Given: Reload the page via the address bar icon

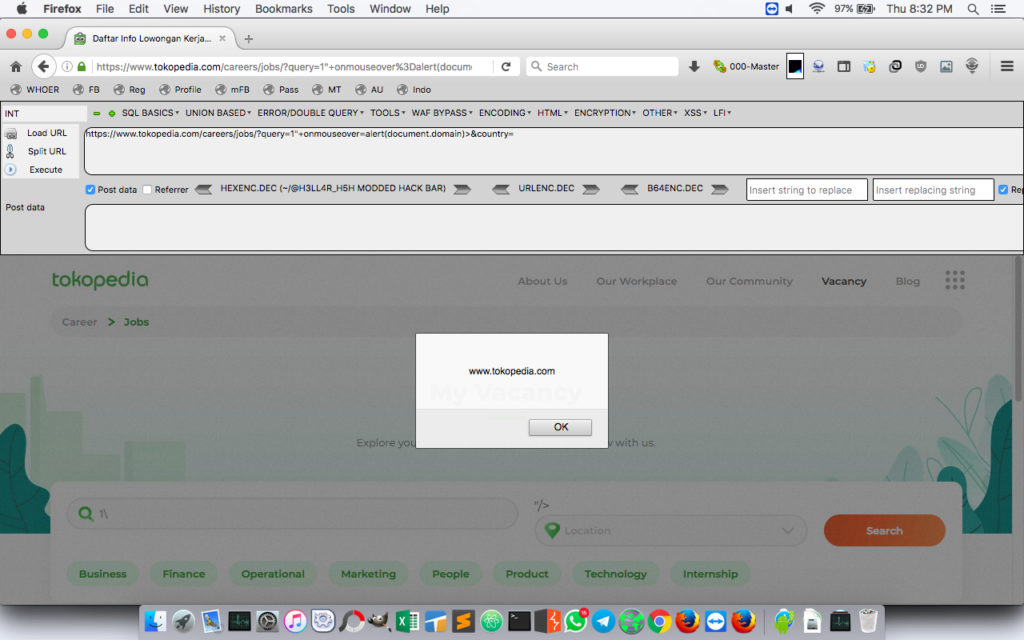Looking at the screenshot, I should tap(506, 66).
